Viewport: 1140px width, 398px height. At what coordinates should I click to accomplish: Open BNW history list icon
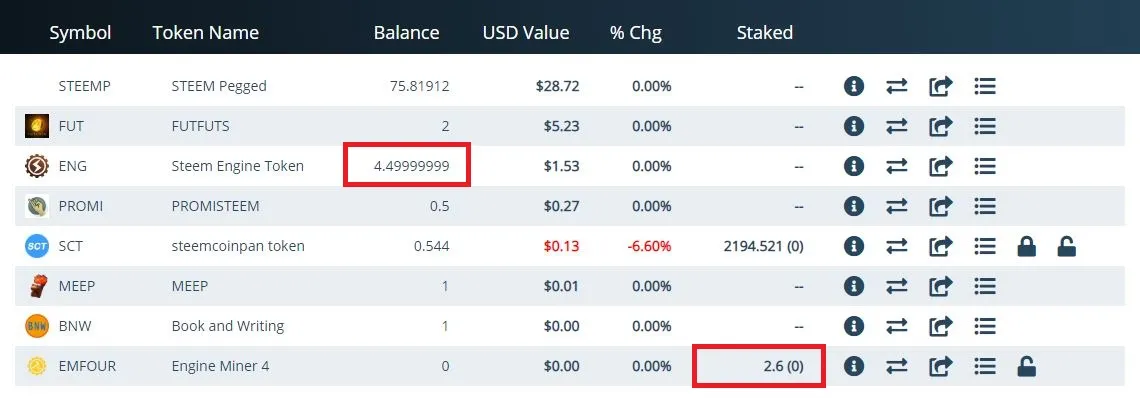pos(984,326)
